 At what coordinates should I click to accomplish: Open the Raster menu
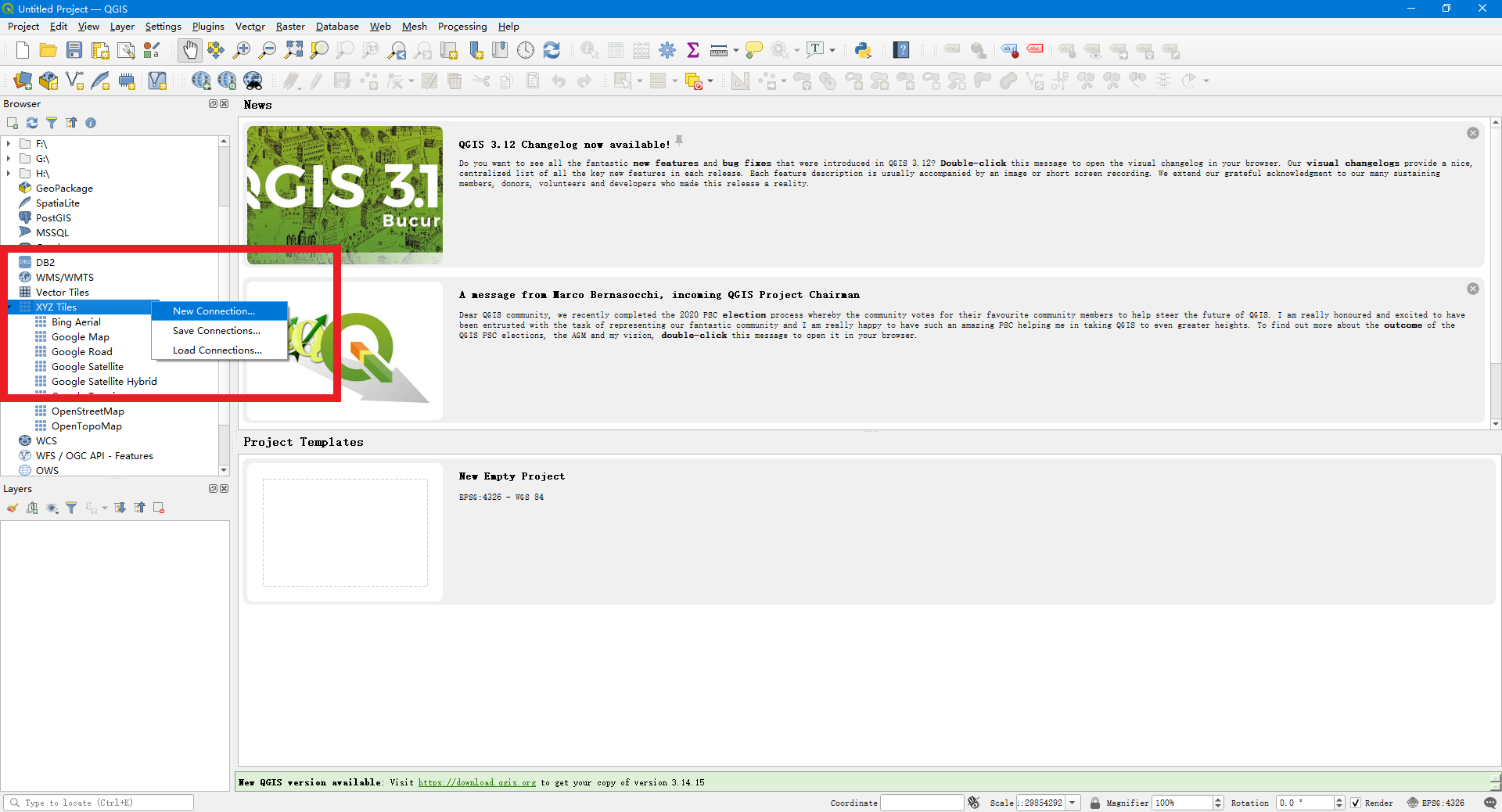(290, 27)
